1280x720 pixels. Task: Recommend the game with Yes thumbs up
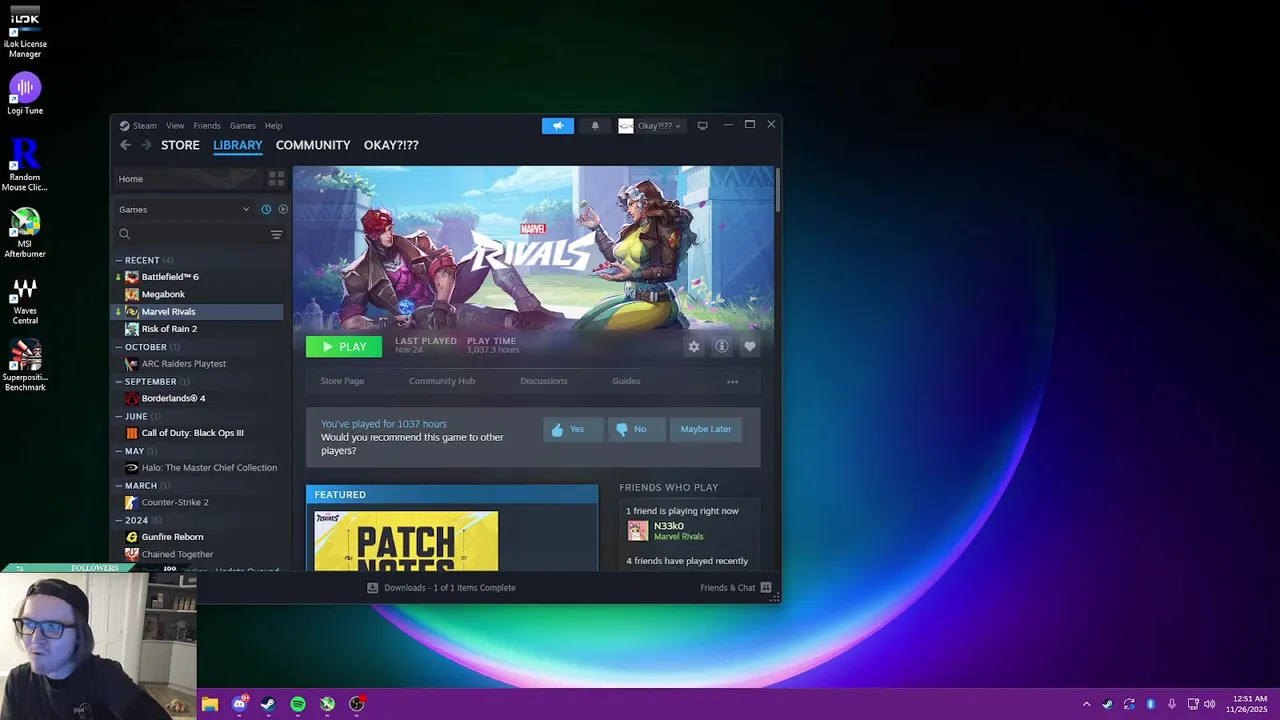pyautogui.click(x=572, y=429)
